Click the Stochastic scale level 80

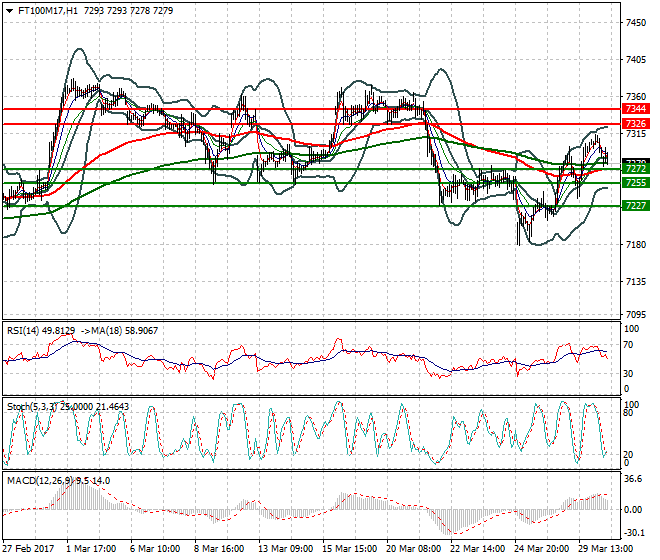pos(628,413)
